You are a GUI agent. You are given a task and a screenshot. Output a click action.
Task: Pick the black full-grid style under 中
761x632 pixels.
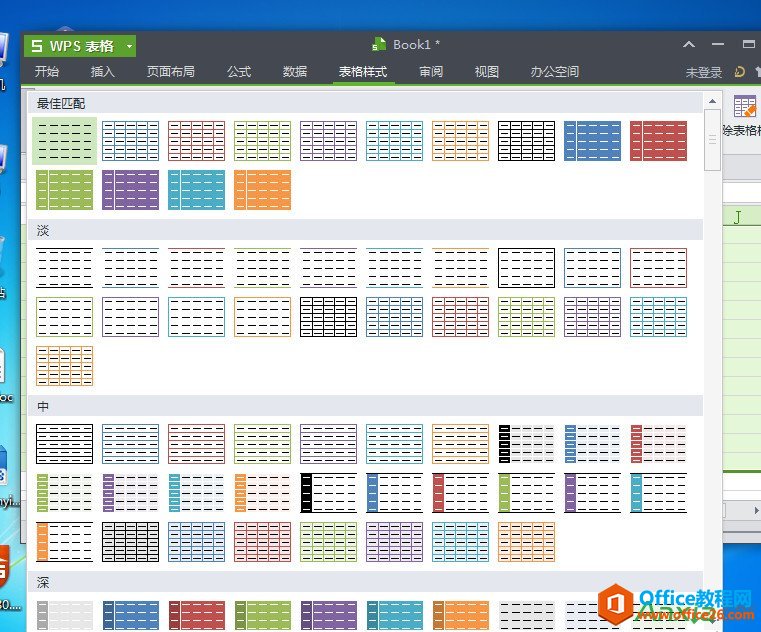tap(131, 542)
